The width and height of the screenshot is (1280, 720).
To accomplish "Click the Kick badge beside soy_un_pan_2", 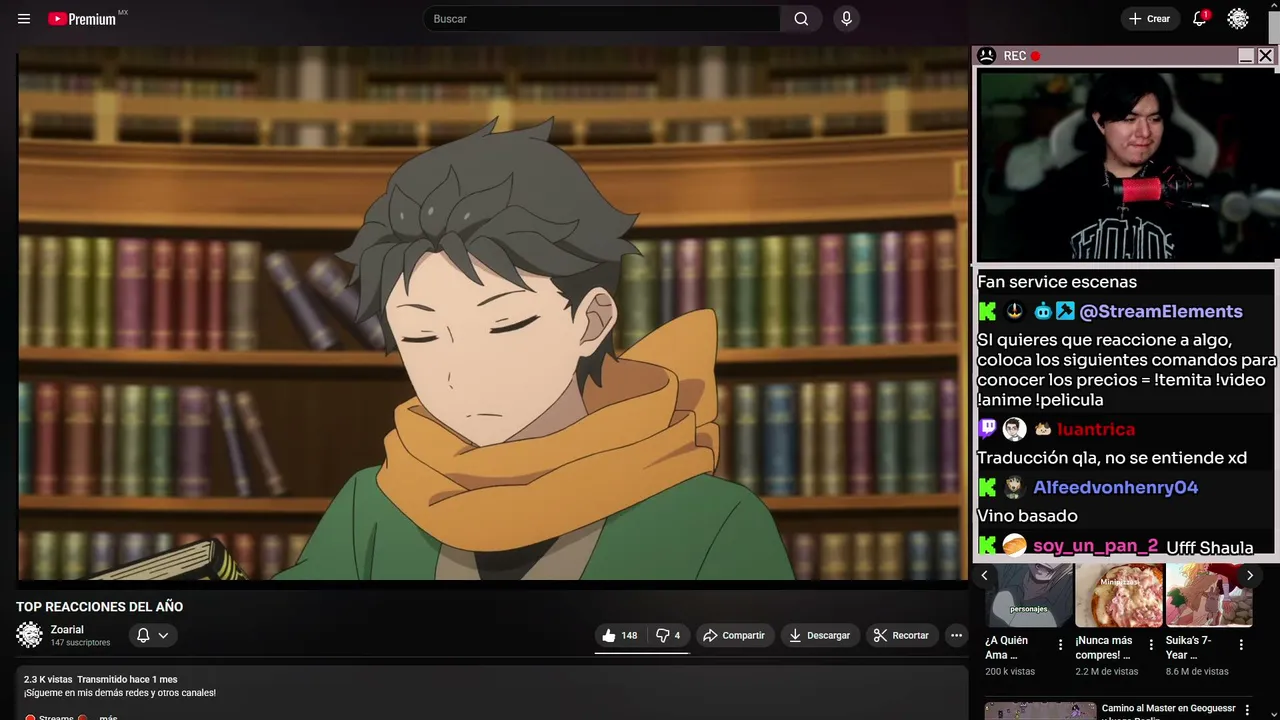I will pyautogui.click(x=987, y=546).
